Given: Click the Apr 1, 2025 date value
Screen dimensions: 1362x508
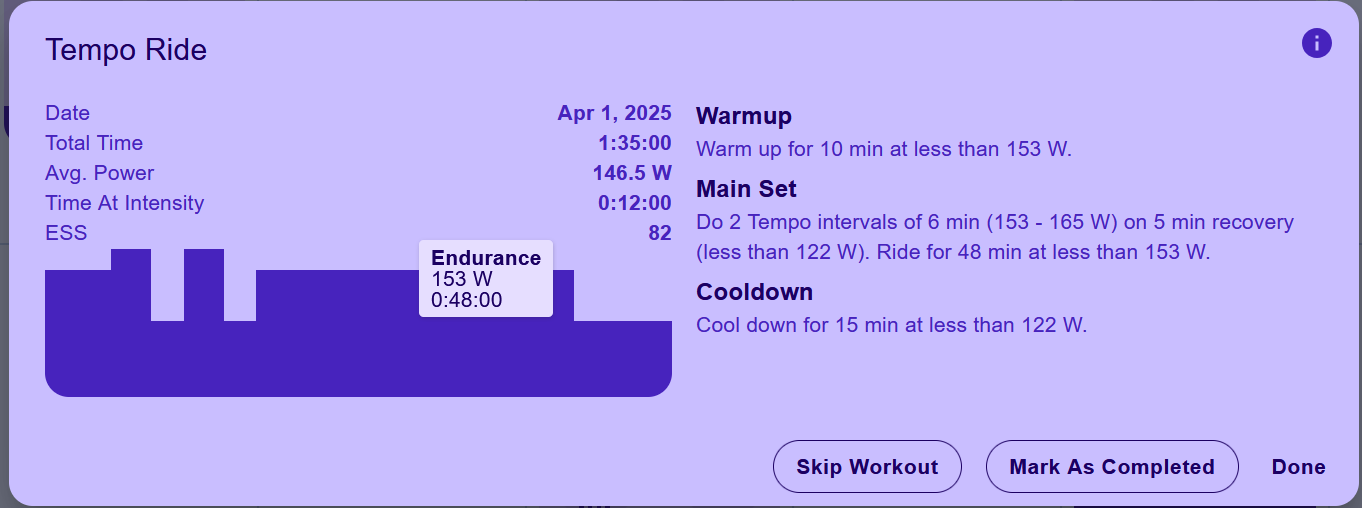Looking at the screenshot, I should tap(615, 113).
